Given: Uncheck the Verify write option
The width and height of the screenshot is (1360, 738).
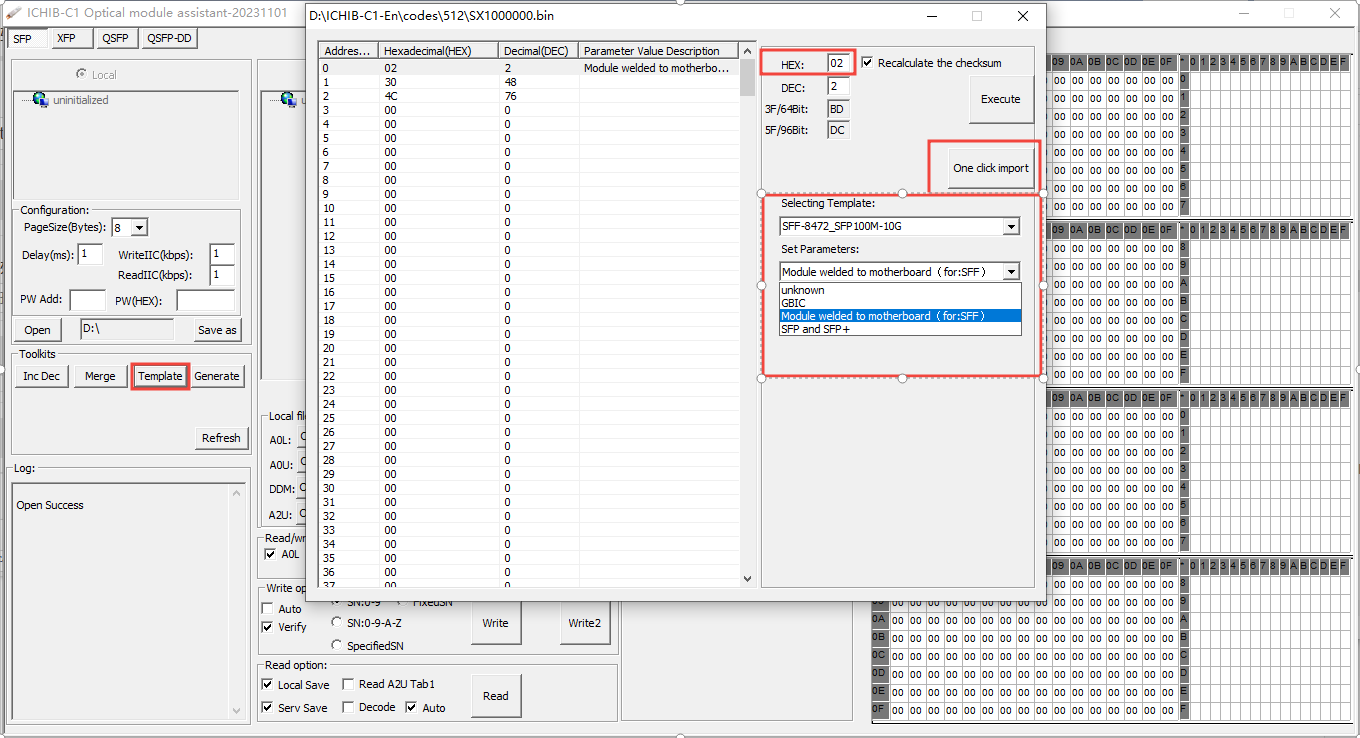Looking at the screenshot, I should pos(269,627).
